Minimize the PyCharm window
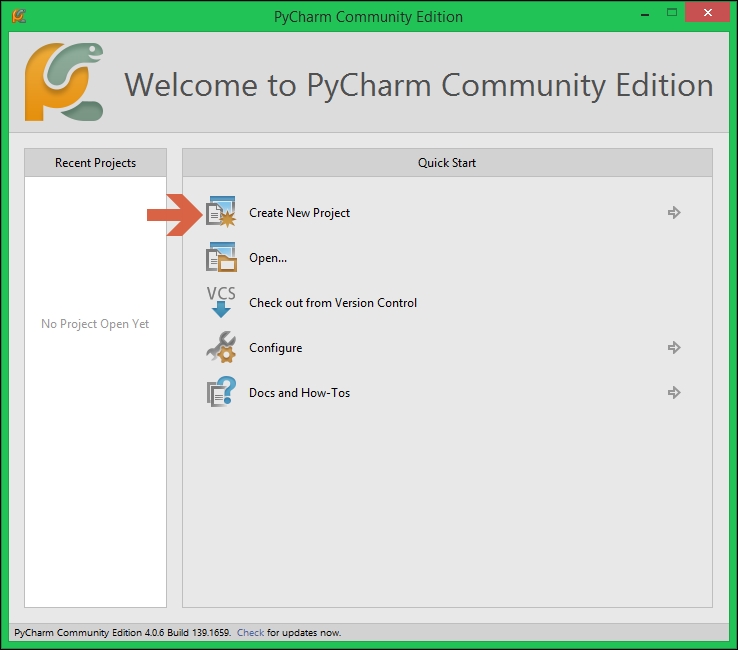The height and width of the screenshot is (650, 738). pos(645,15)
